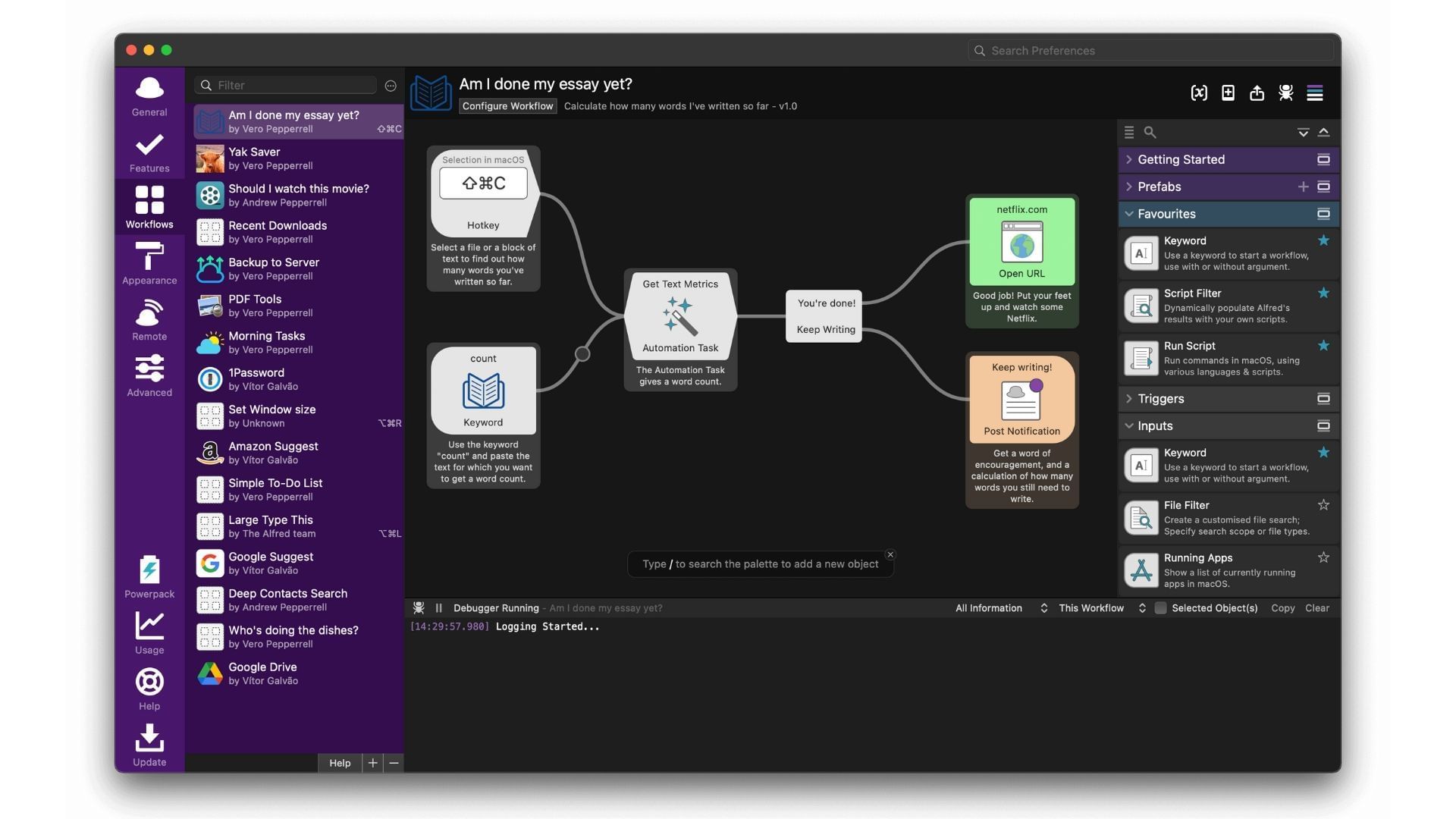The image size is (1456, 819).
Task: Click the add-to-workflow plus document icon
Action: point(1228,93)
